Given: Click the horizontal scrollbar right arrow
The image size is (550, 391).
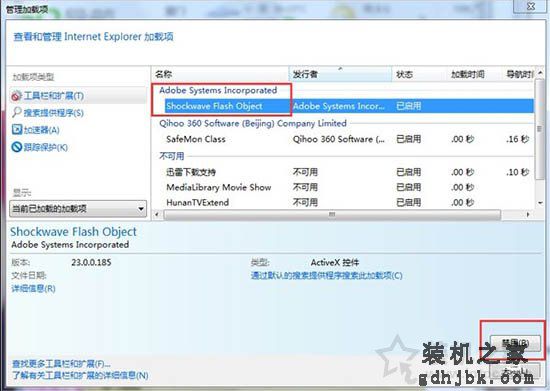Looking at the screenshot, I should tap(528, 214).
